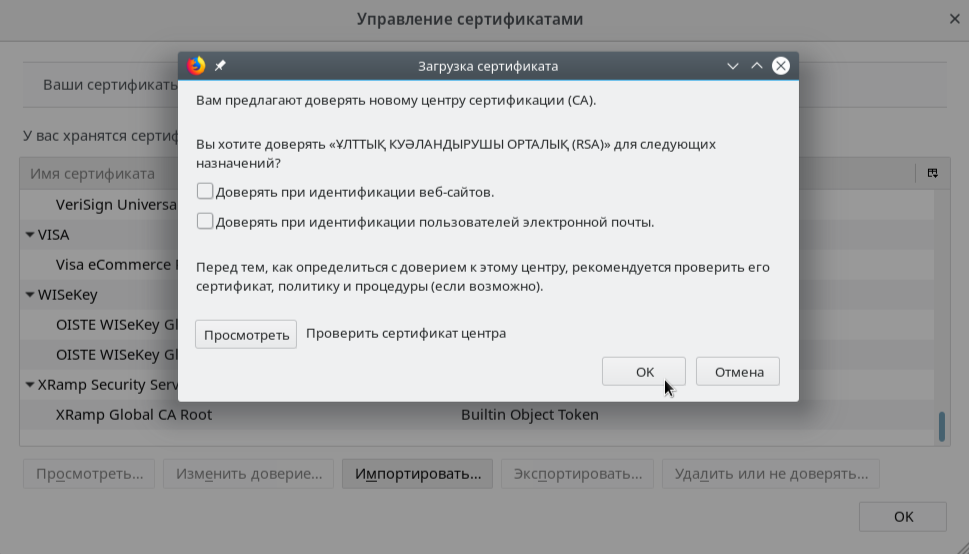Open the column picker icon in certificate table
969x554 pixels.
point(933,173)
